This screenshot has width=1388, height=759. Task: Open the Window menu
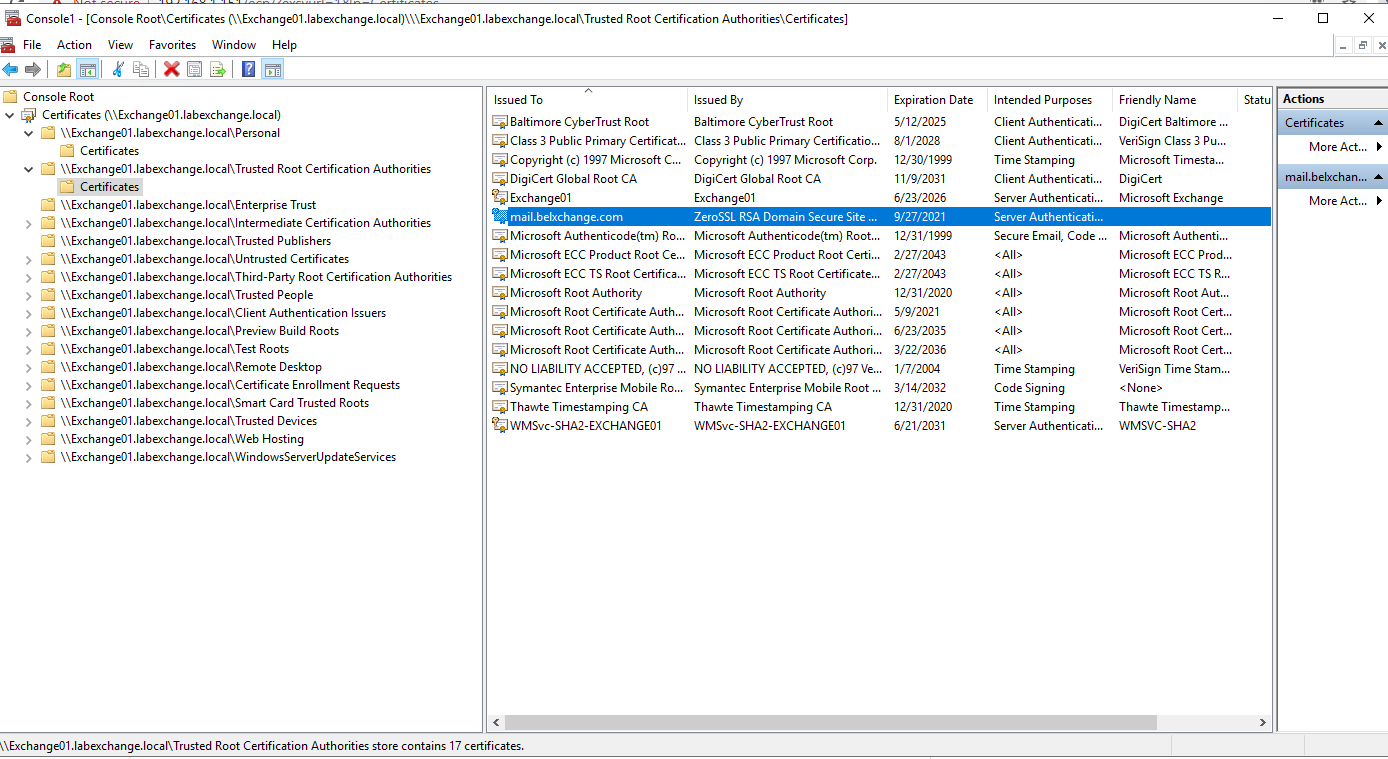point(234,45)
